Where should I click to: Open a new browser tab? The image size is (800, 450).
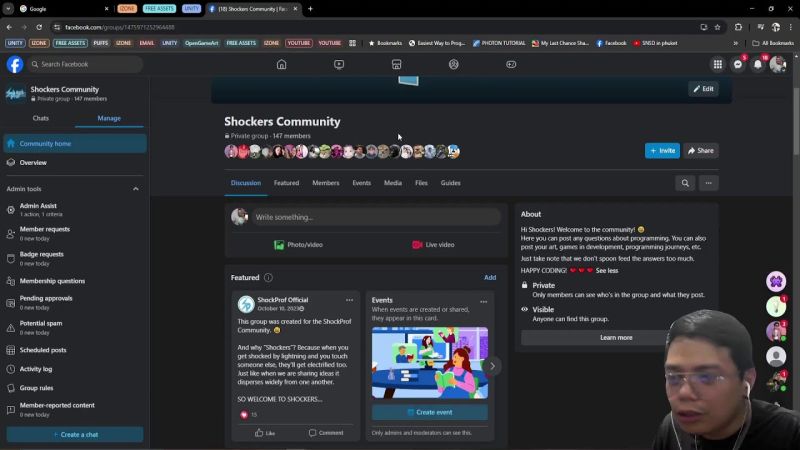[x=310, y=9]
